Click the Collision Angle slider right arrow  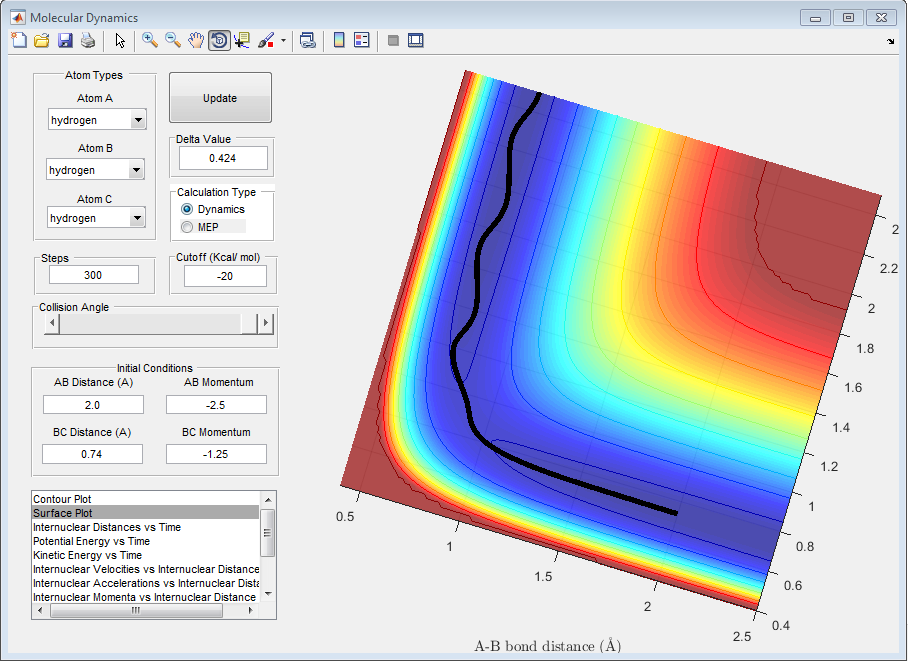(x=265, y=323)
